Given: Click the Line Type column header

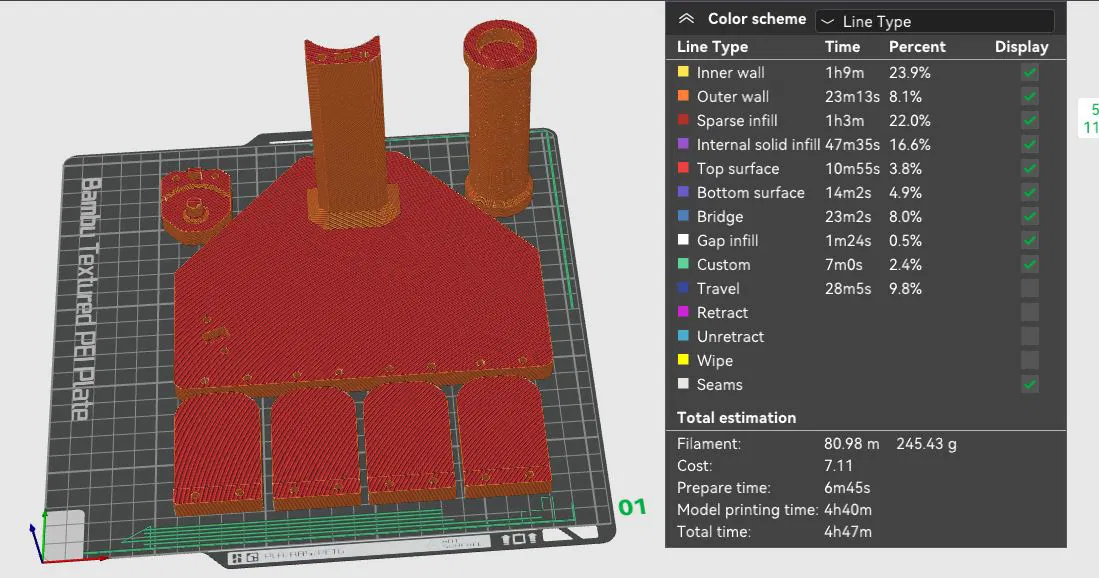Looking at the screenshot, I should coord(712,47).
